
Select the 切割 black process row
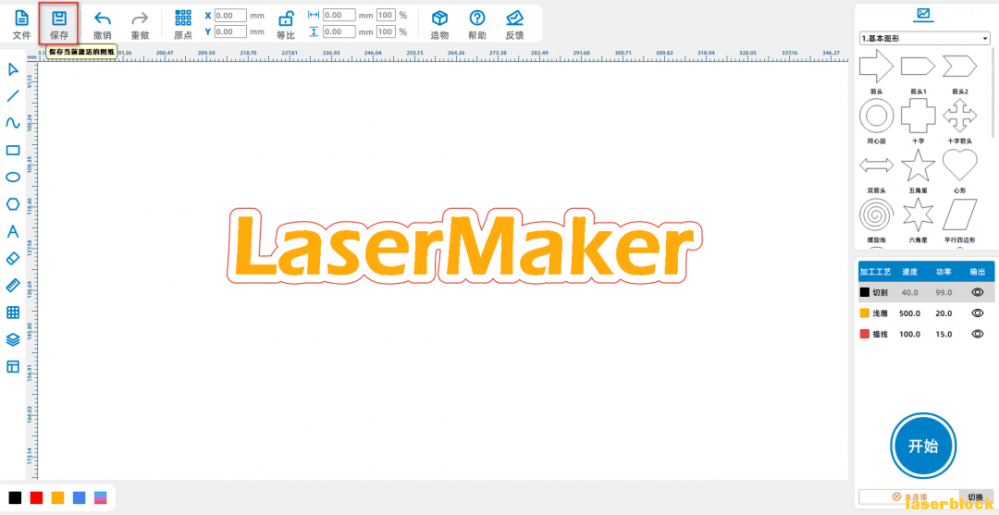click(926, 292)
